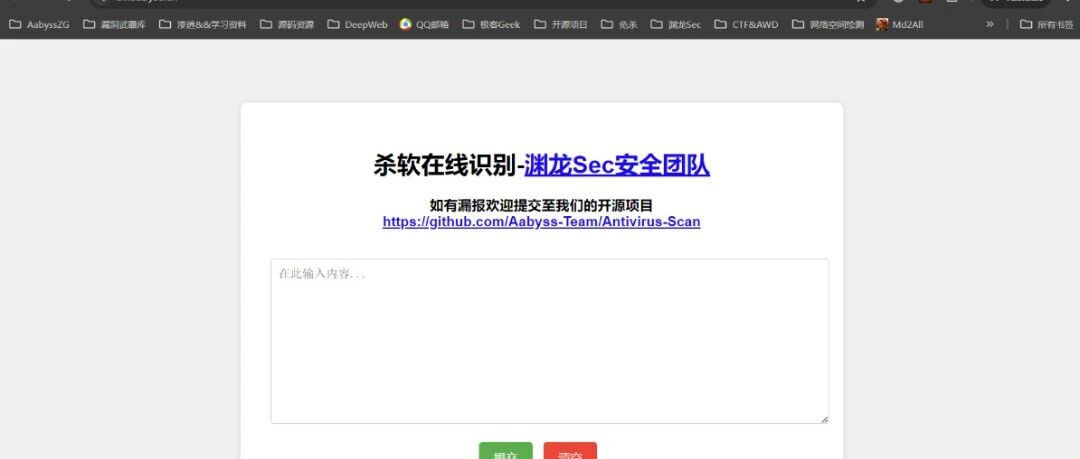Screen dimensions: 1080x459
Task: Open the DeepWeb bookmark folder
Action: point(357,24)
